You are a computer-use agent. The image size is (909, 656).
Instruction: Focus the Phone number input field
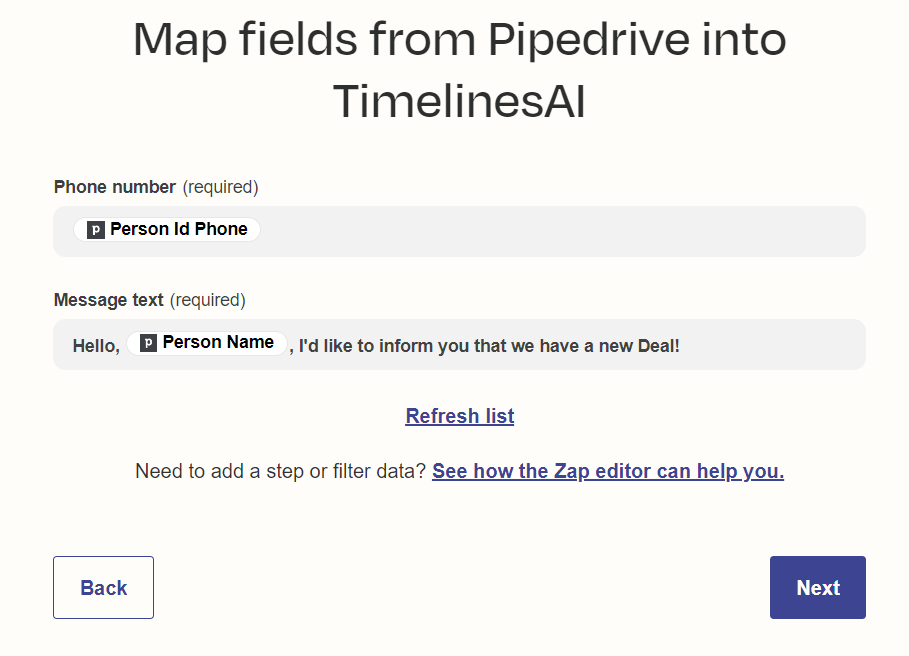pyautogui.click(x=560, y=231)
